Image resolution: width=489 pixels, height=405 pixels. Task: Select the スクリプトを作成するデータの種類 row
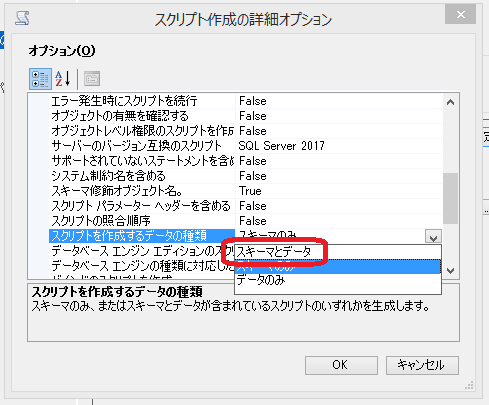click(x=142, y=236)
